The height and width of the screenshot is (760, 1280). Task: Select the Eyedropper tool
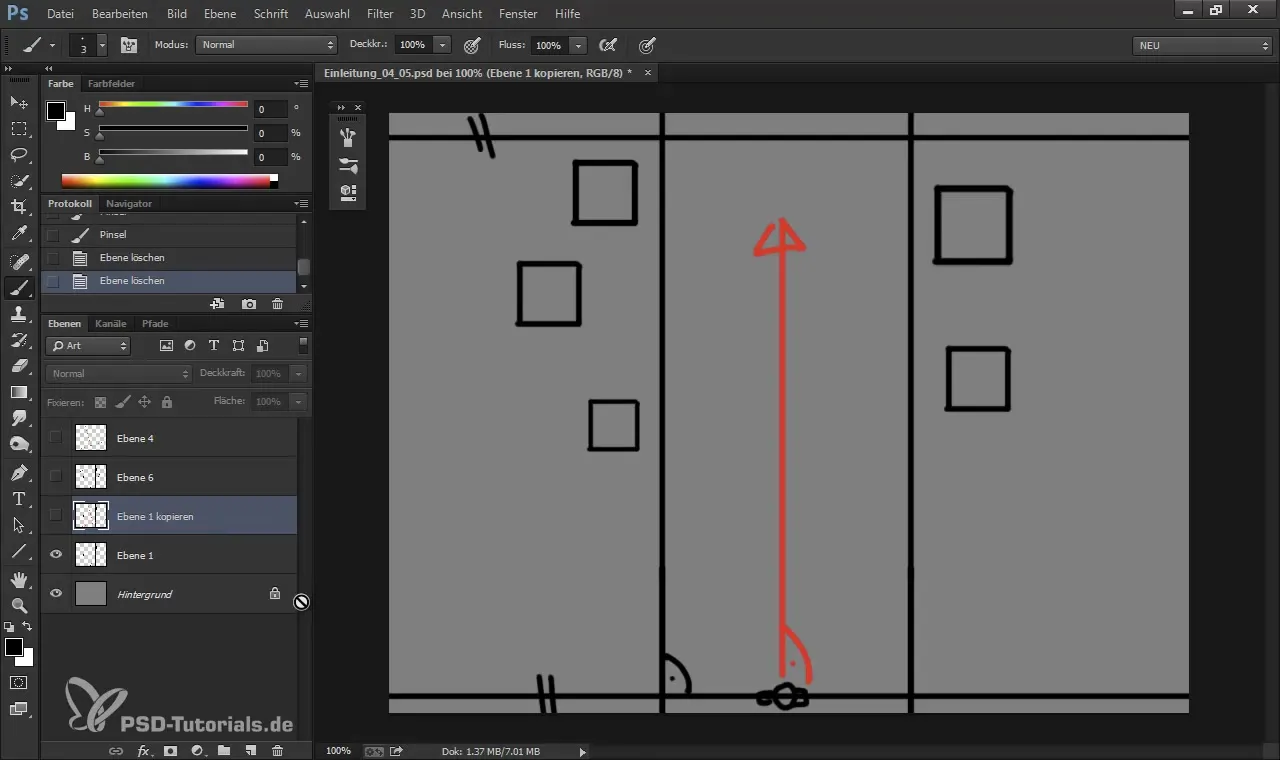coord(19,234)
